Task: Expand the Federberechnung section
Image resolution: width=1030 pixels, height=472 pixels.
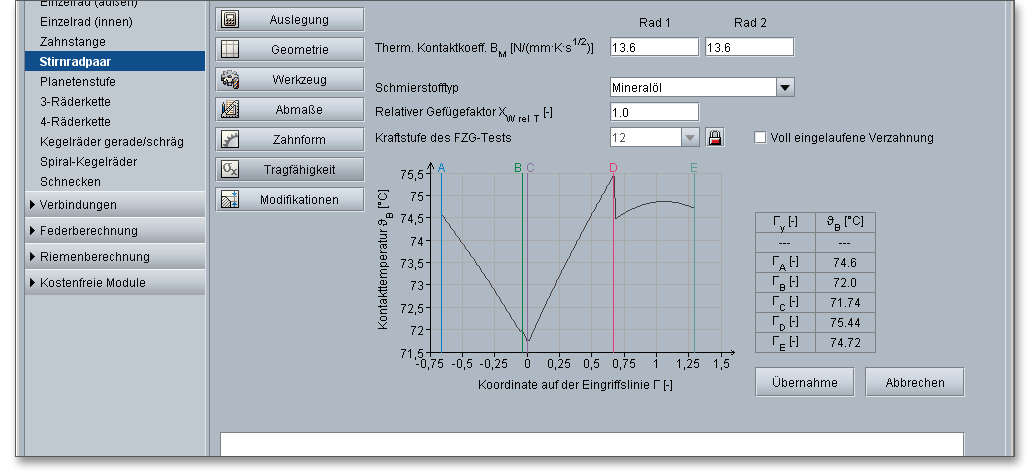Action: point(88,231)
